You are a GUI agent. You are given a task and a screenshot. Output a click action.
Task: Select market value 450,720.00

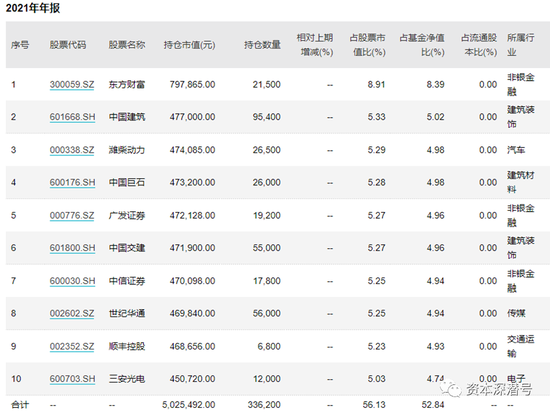pos(193,379)
